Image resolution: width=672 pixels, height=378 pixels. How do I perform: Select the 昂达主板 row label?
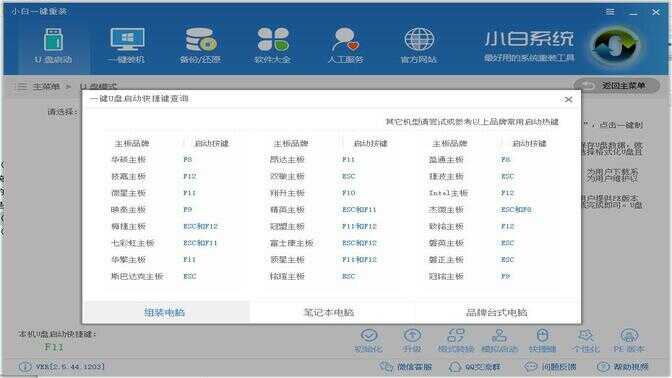[x=287, y=160]
